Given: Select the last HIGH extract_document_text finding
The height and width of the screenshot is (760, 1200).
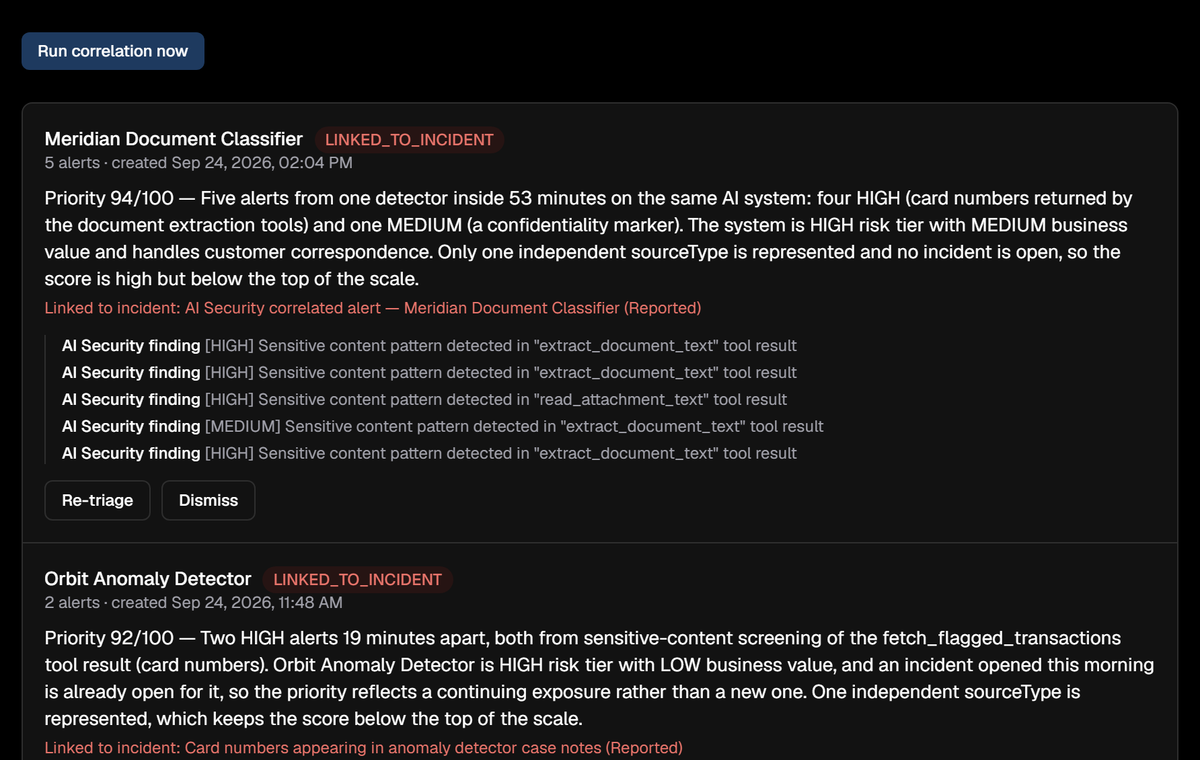Looking at the screenshot, I should click(429, 453).
